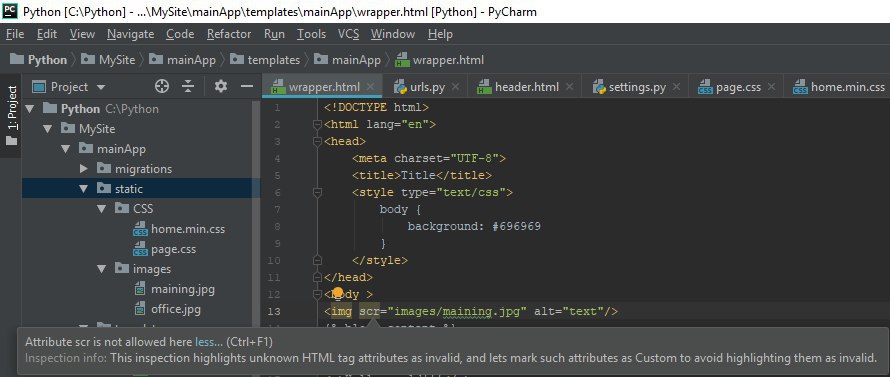Expand the migrations folder arrow
The width and height of the screenshot is (890, 377).
point(84,169)
